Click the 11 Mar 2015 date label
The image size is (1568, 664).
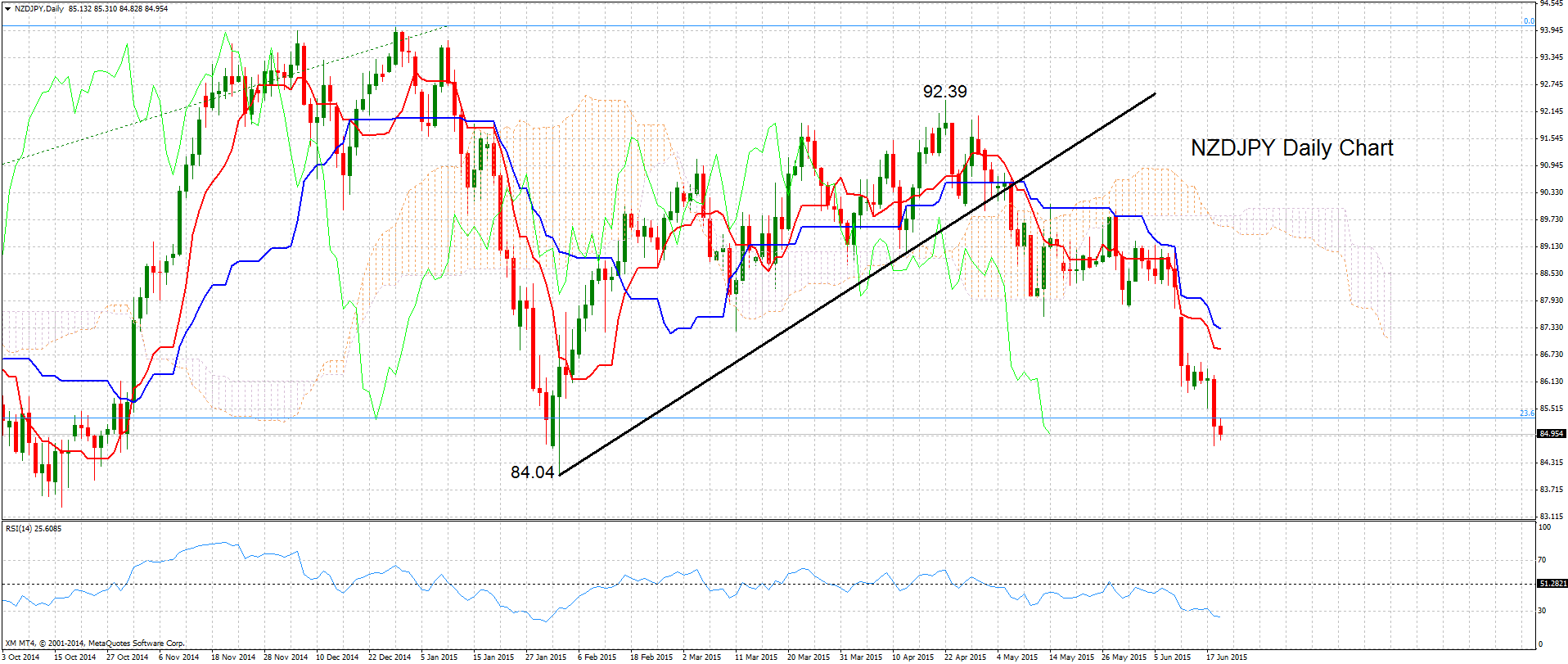click(x=756, y=657)
